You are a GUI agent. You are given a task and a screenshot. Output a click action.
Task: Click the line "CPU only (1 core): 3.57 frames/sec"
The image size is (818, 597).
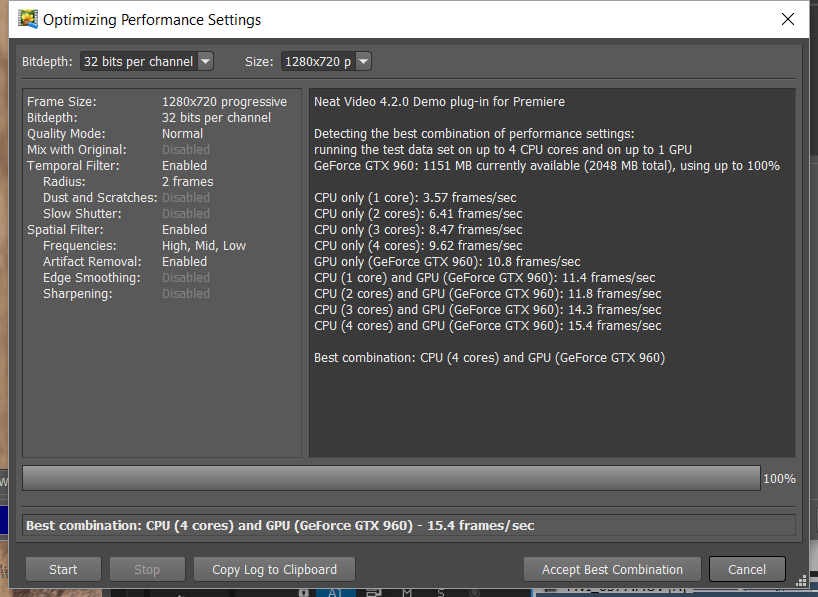[x=415, y=198]
